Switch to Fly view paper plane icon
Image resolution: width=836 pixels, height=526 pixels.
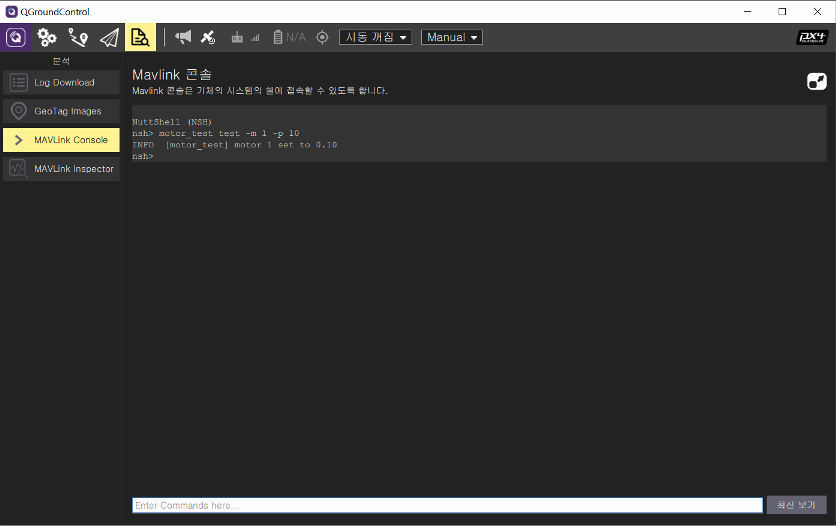[x=109, y=37]
